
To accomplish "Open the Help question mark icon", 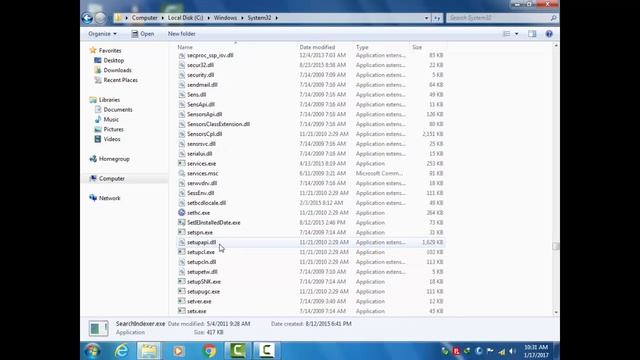I will [549, 34].
